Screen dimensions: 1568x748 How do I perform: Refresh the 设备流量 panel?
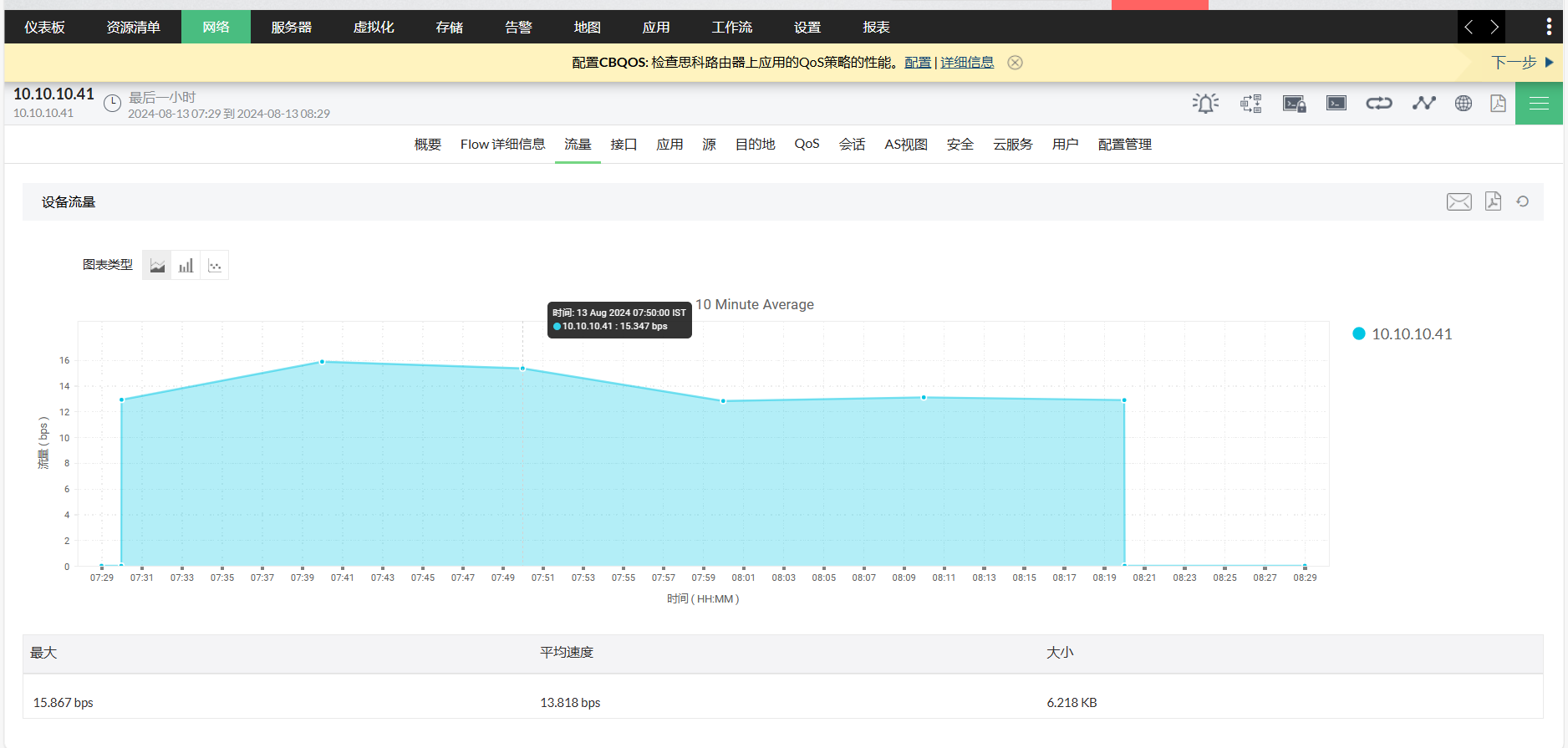click(x=1523, y=201)
